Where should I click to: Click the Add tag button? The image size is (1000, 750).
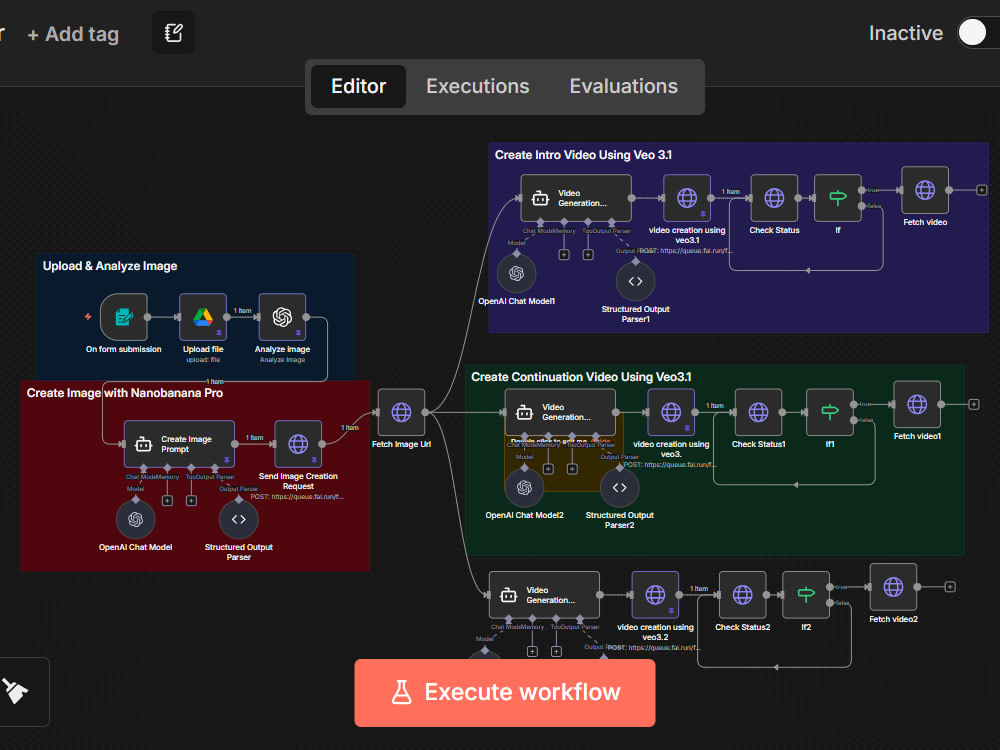pyautogui.click(x=73, y=34)
